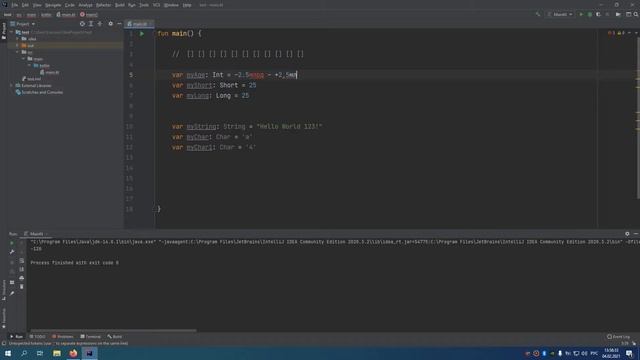Click the Structure vertical sidebar tab
This screenshot has width=640, height=360.
coord(4,289)
